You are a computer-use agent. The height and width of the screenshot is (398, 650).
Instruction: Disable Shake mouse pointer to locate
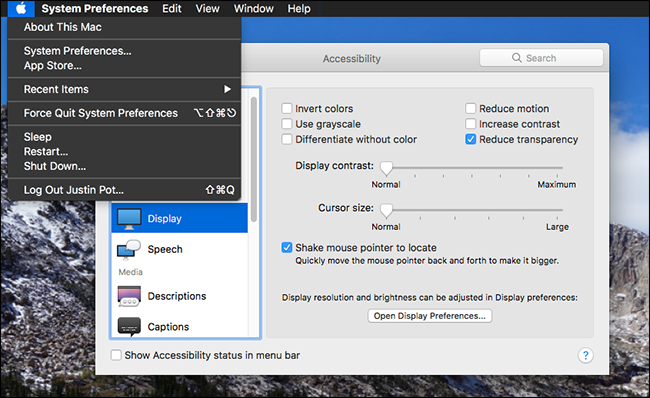(x=286, y=248)
